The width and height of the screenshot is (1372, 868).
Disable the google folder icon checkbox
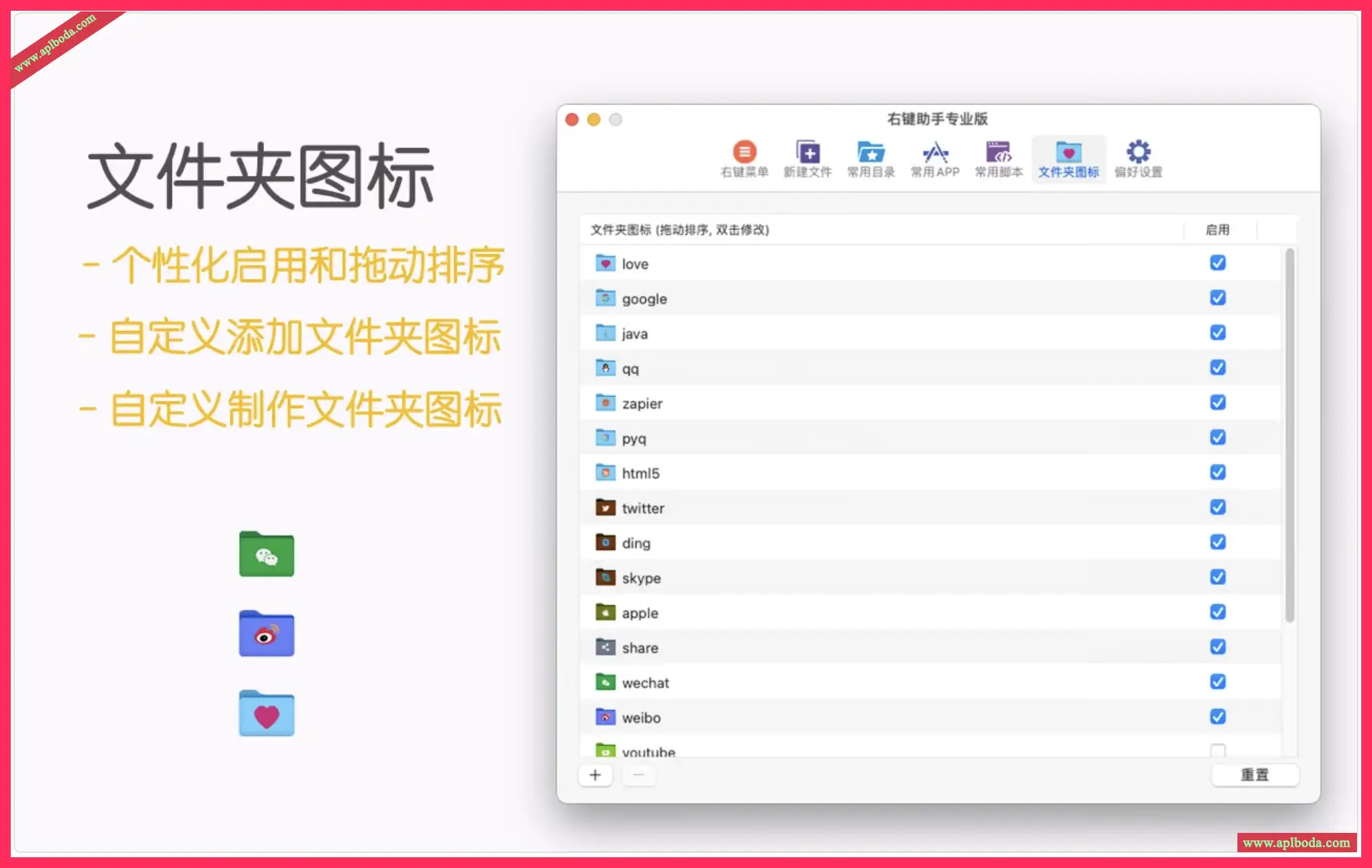click(x=1217, y=298)
